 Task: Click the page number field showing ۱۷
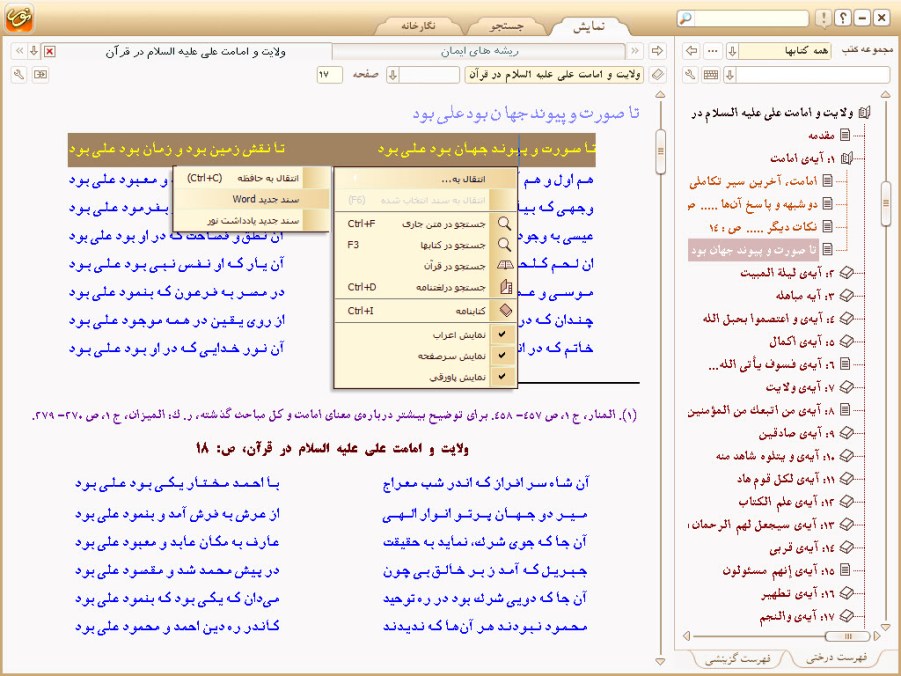click(x=329, y=74)
